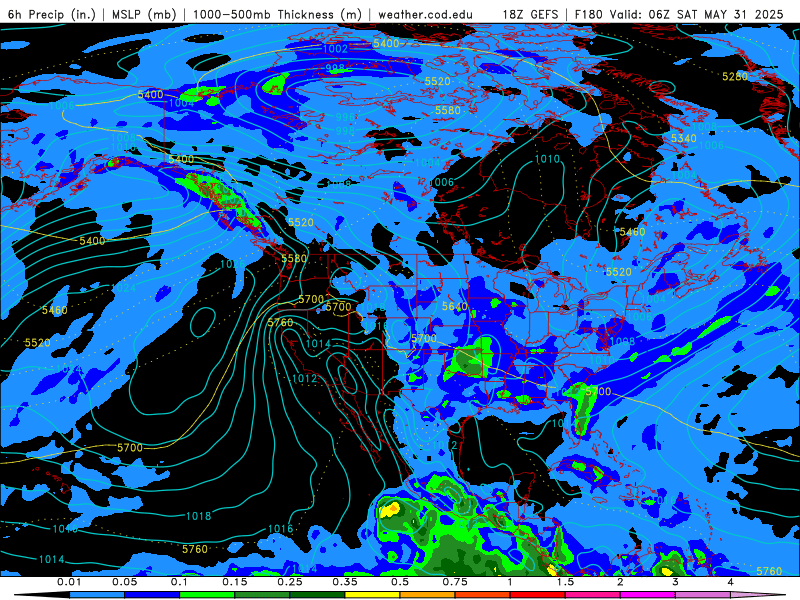Click the 0.5 legend value
Image resolution: width=800 pixels, height=600 pixels.
tap(400, 582)
